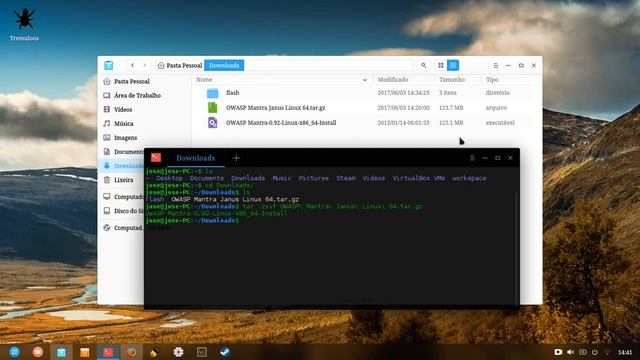Click the Pasta Pessoal breadcrumb
Image resolution: width=640 pixels, height=360 pixels.
coord(180,65)
